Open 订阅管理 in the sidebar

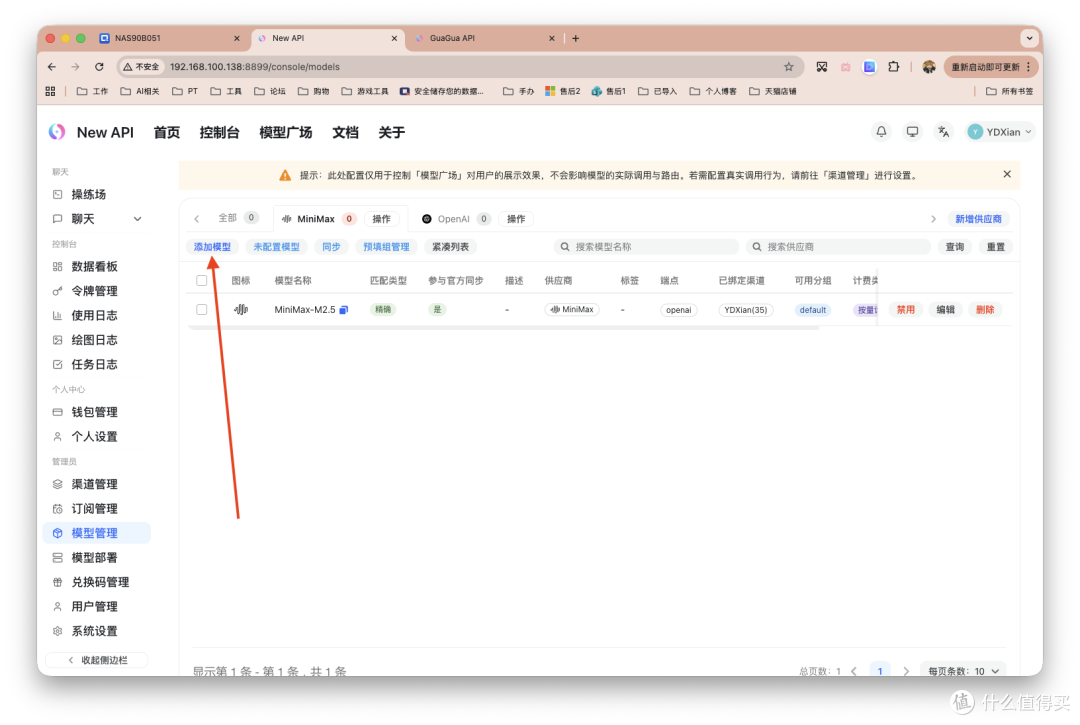tap(96, 509)
